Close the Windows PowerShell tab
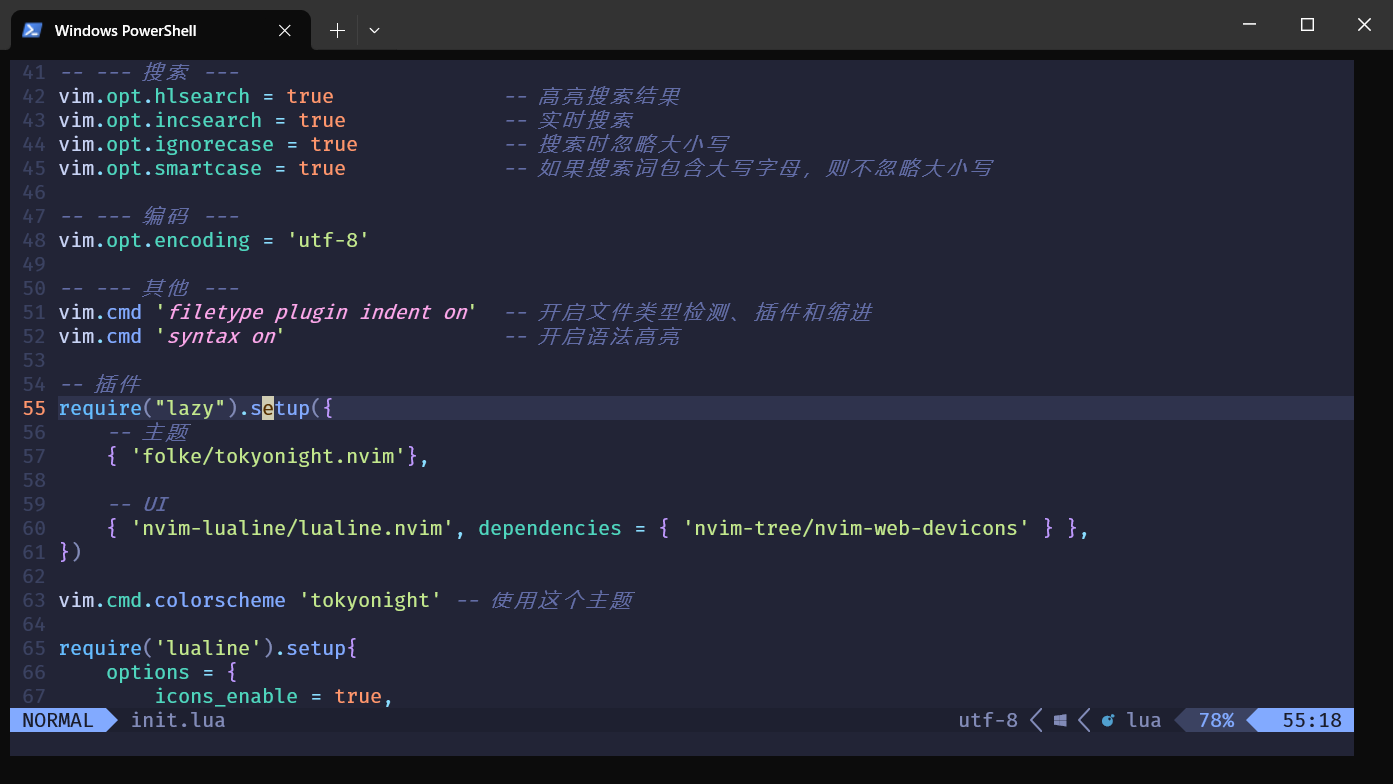Viewport: 1393px width, 784px height. click(x=285, y=30)
